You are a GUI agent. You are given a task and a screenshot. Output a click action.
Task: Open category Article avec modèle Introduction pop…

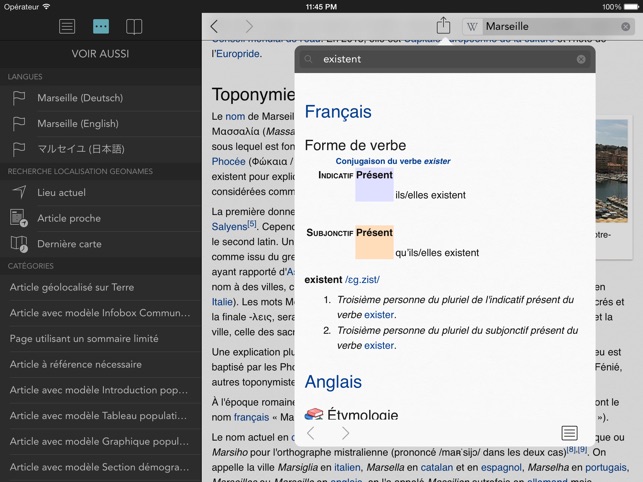coord(100,390)
